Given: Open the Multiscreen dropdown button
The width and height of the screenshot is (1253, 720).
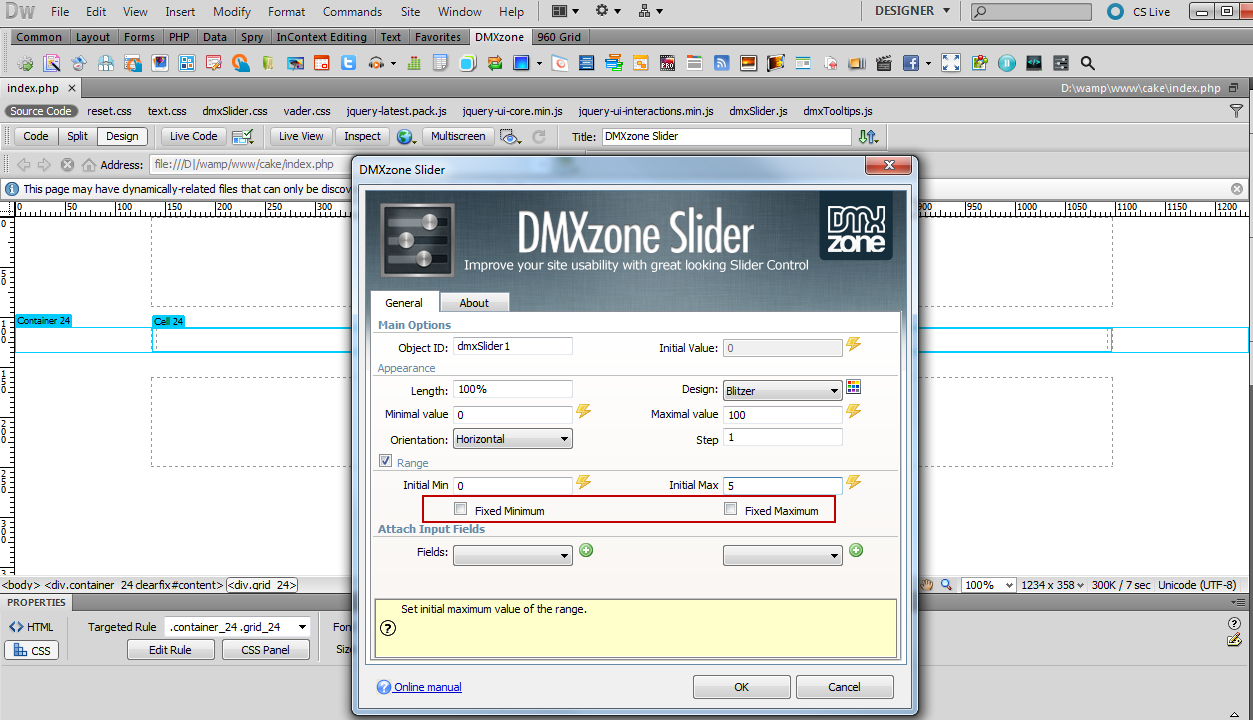Looking at the screenshot, I should tap(458, 136).
